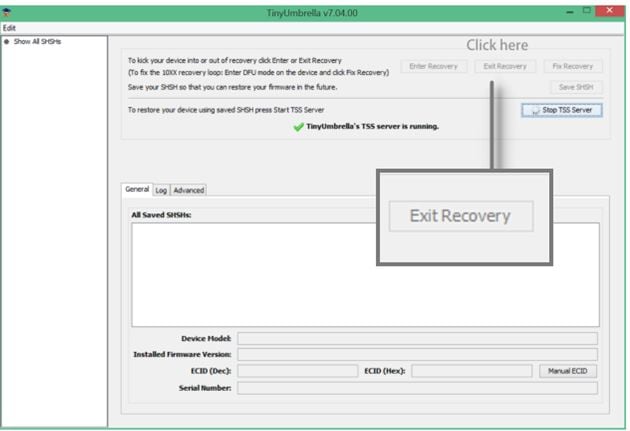This screenshot has width=630, height=431.
Task: Switch to the General tab
Action: tap(137, 189)
